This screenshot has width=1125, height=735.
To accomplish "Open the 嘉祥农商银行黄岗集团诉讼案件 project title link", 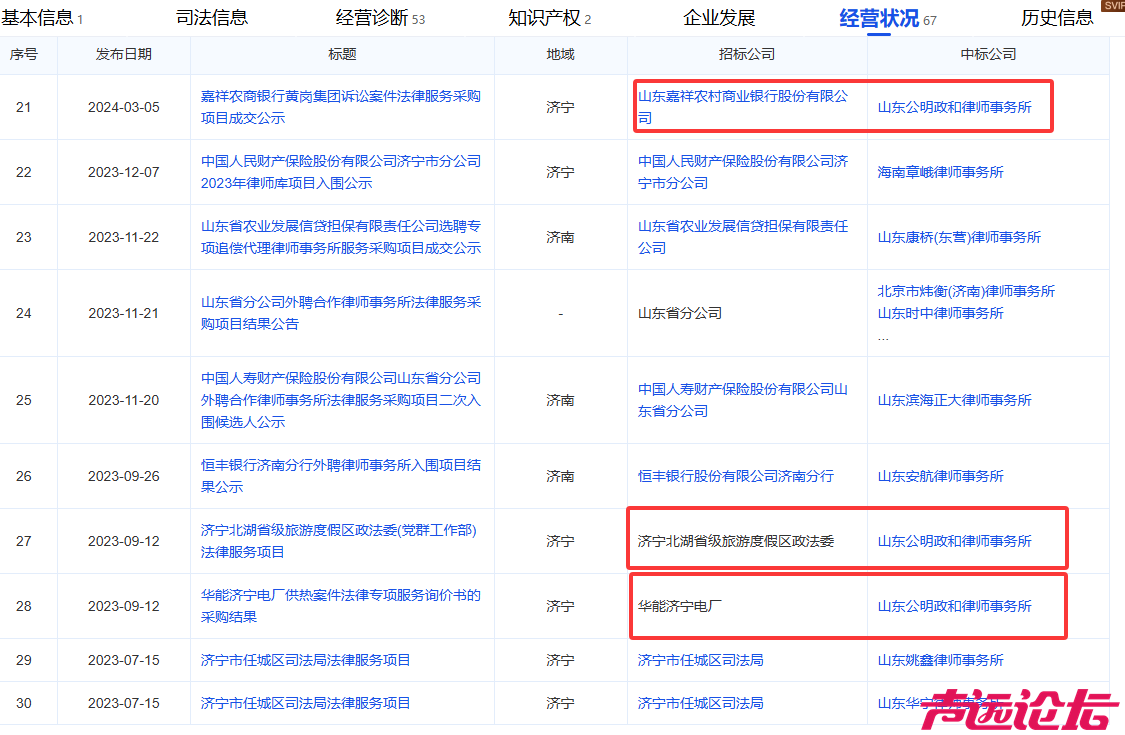I will (x=340, y=107).
